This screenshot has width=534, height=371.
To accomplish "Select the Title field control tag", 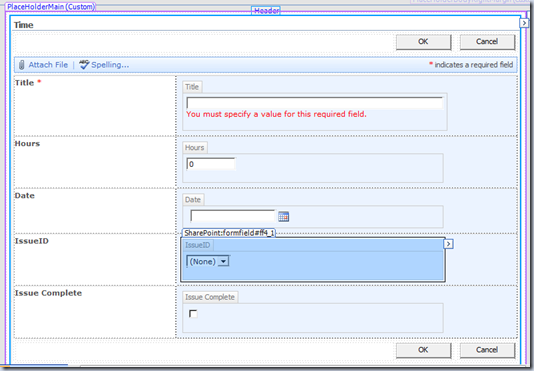I will 192,87.
